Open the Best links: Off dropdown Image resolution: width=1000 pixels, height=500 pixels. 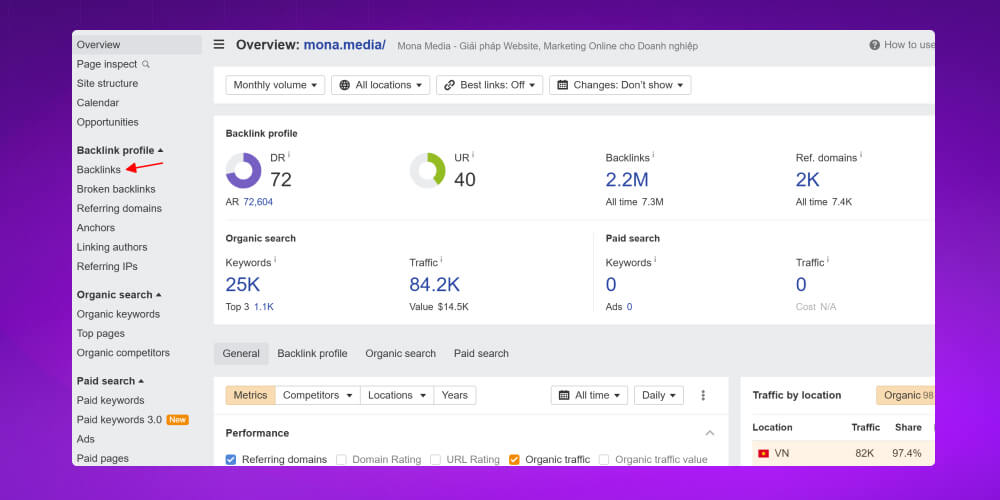point(490,85)
